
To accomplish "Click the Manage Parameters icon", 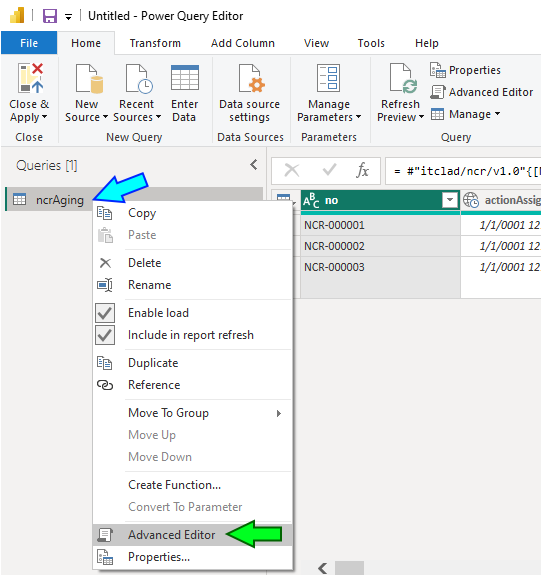I will tap(329, 78).
